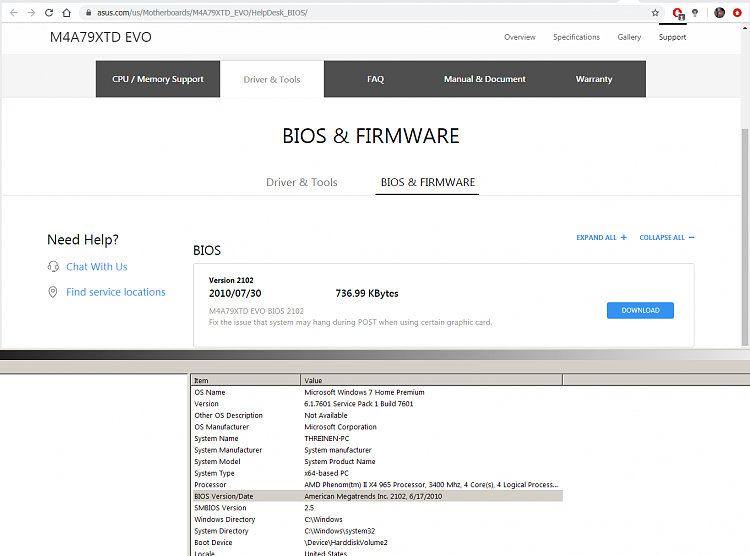This screenshot has width=750, height=556.
Task: Click the red browser menu icon
Action: [x=737, y=13]
